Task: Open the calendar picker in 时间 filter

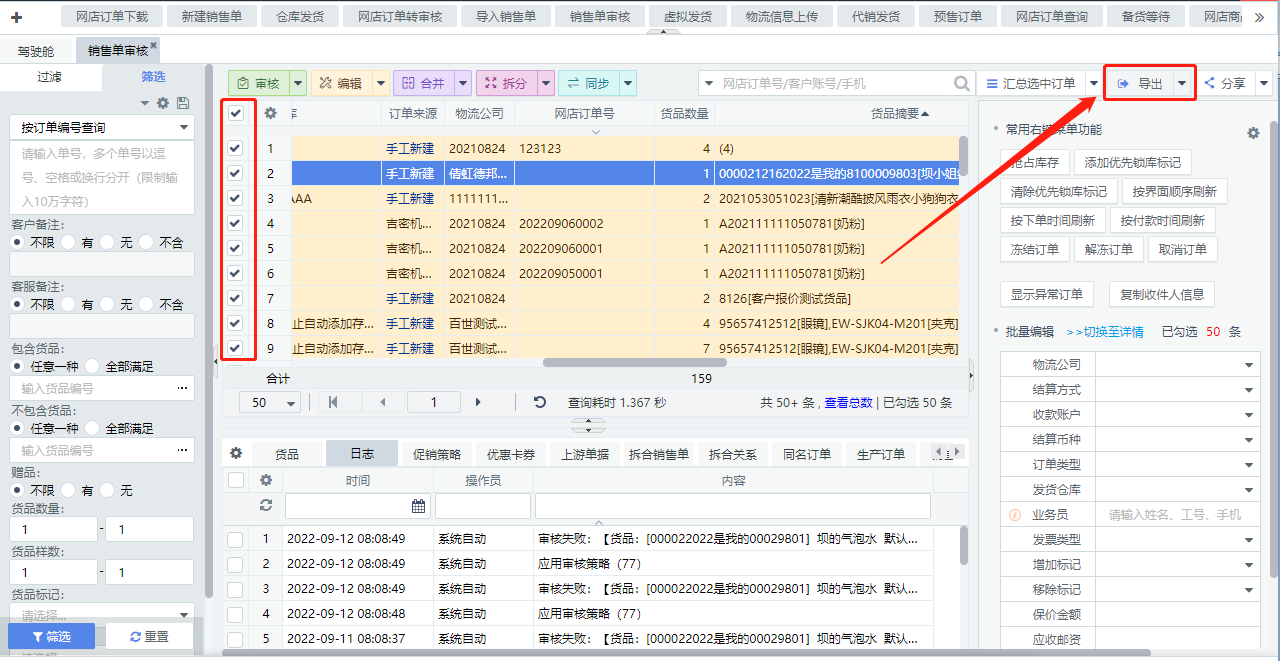Action: (418, 506)
